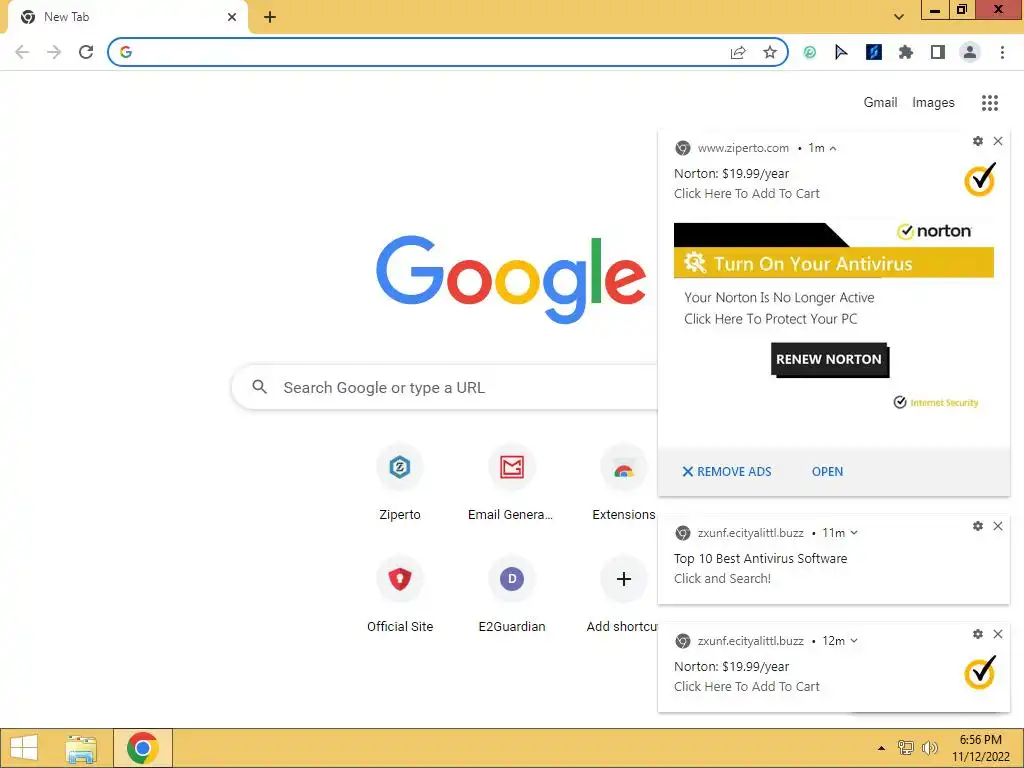Open Chrome three-dot menu
This screenshot has width=1024, height=768.
click(1002, 52)
